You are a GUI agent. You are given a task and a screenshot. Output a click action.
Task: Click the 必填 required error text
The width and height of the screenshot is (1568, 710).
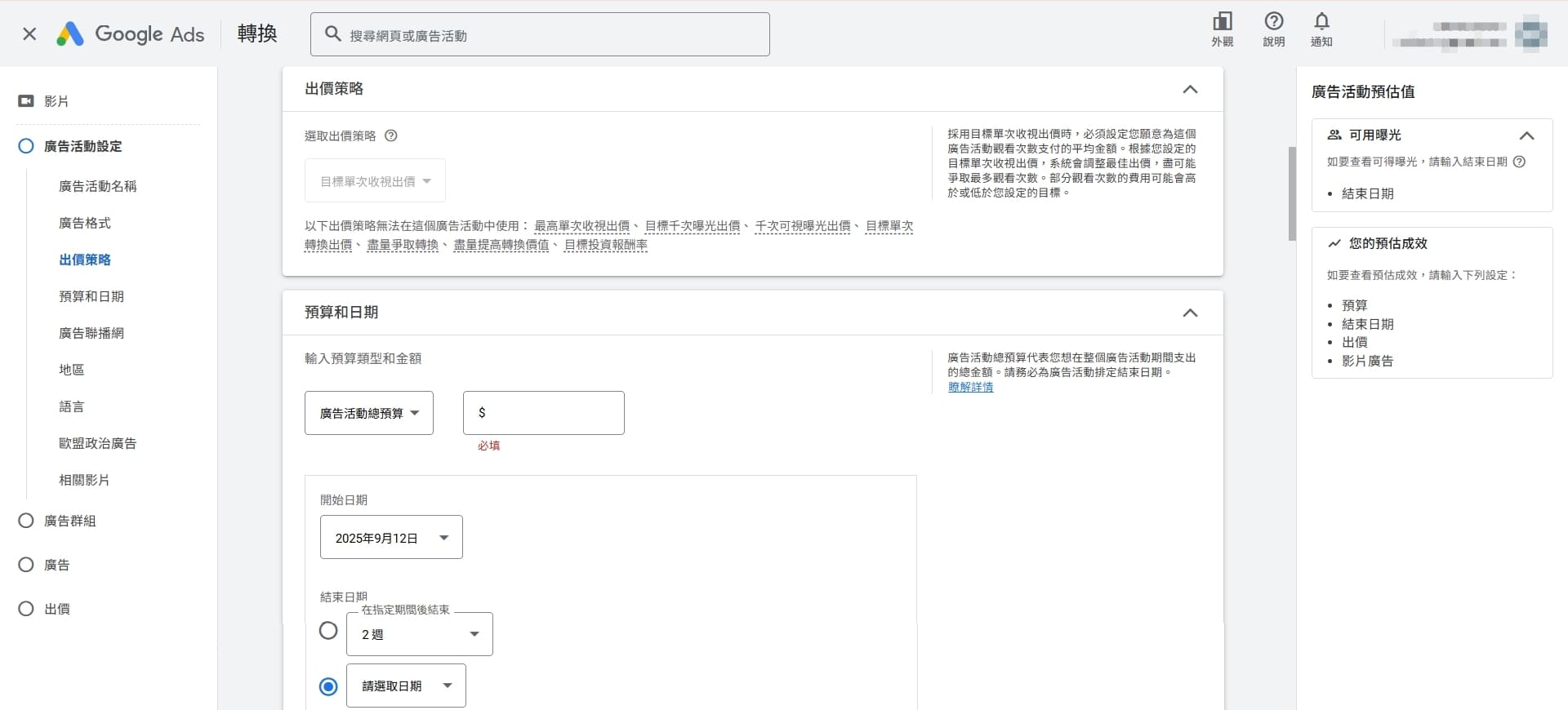click(489, 446)
